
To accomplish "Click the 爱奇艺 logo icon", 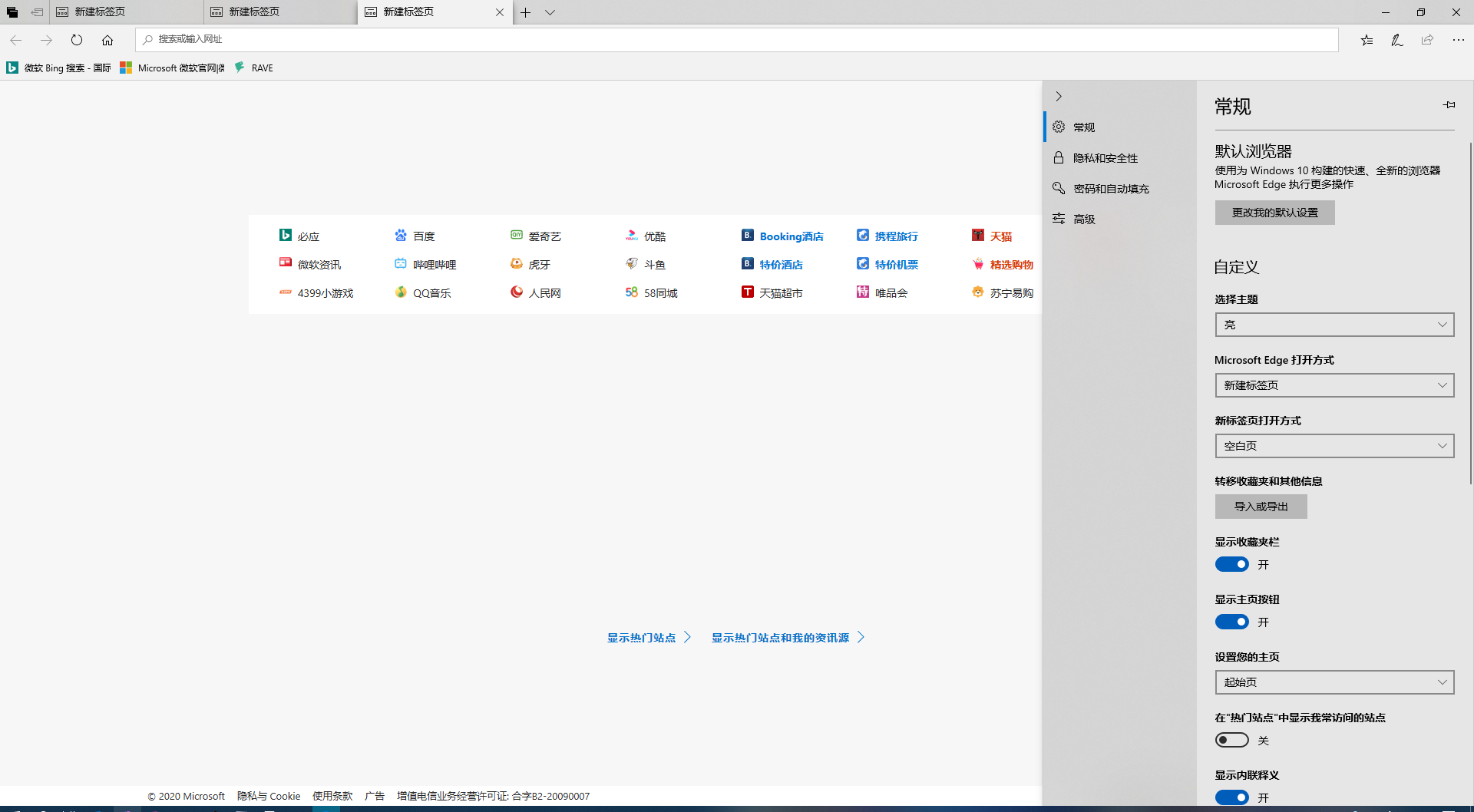I will point(517,236).
